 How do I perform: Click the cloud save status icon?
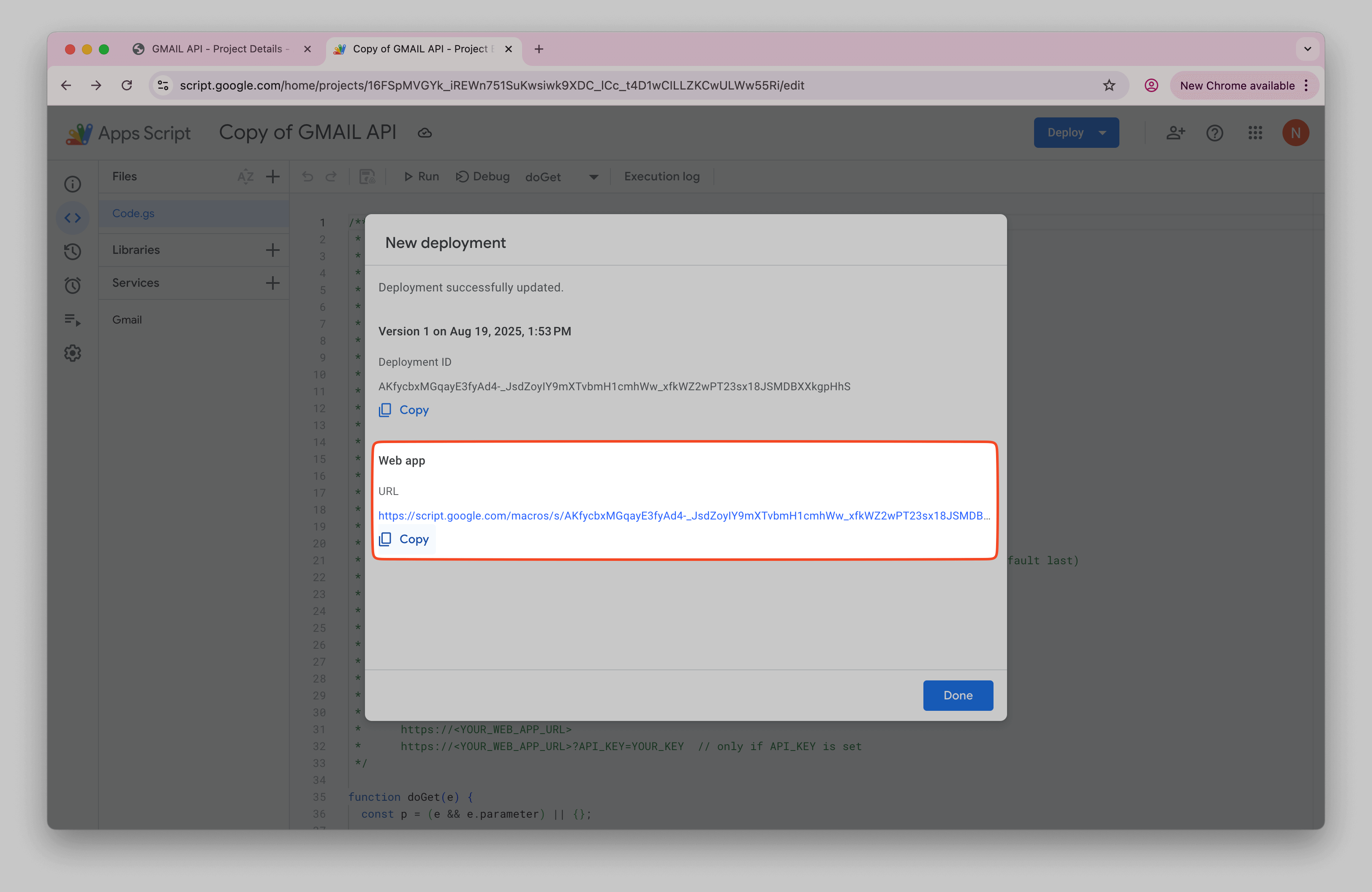point(425,133)
